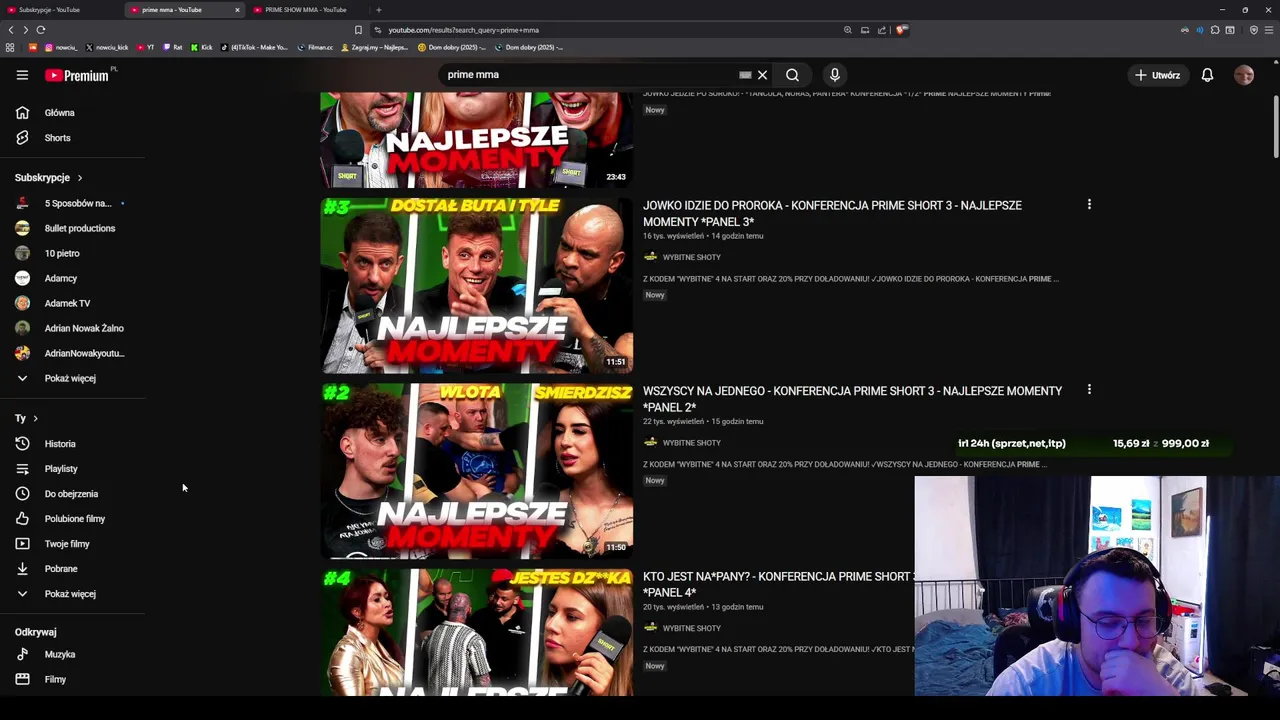The width and height of the screenshot is (1280, 720).
Task: Expand the Subskrypcje section chevron
Action: click(x=79, y=178)
